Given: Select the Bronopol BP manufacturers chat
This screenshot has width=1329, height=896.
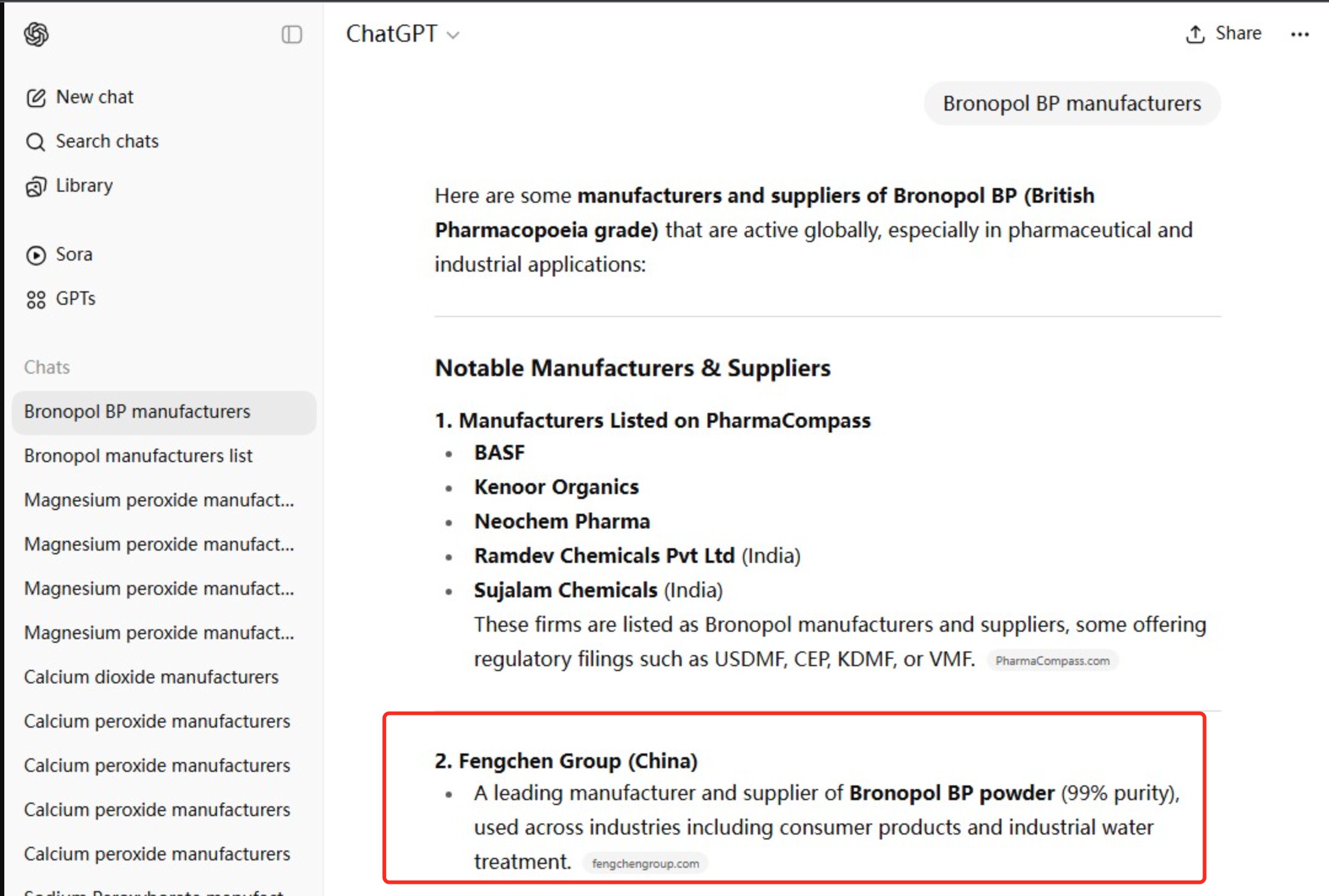Looking at the screenshot, I should click(x=137, y=412).
